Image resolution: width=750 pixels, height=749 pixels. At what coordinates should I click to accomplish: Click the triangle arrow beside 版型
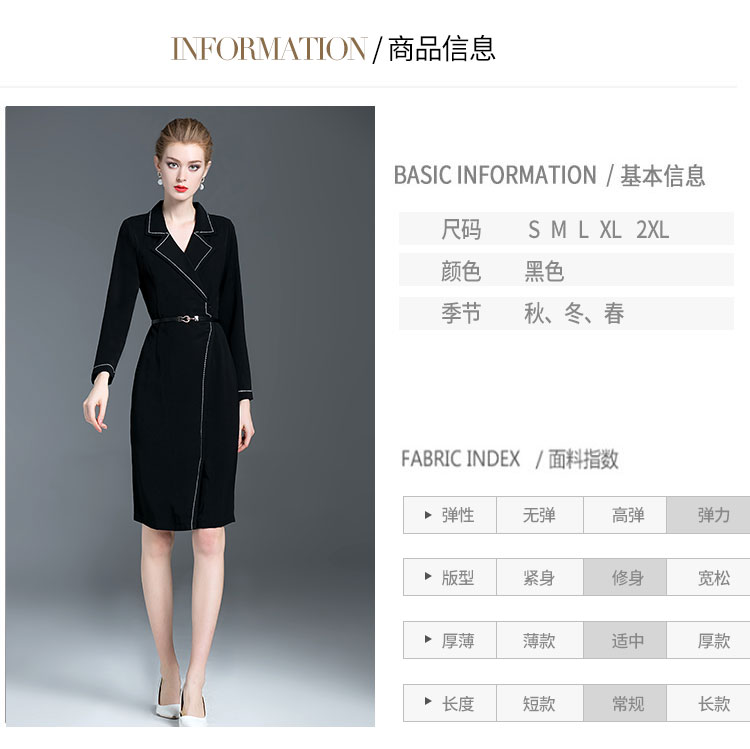pos(428,576)
